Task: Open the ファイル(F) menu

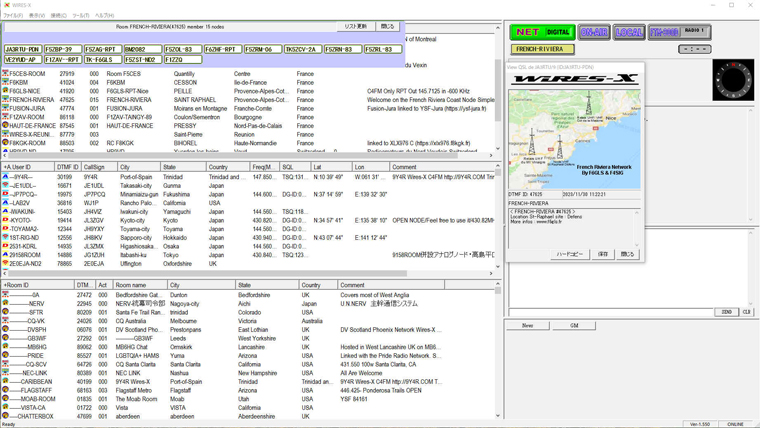Action: click(13, 16)
